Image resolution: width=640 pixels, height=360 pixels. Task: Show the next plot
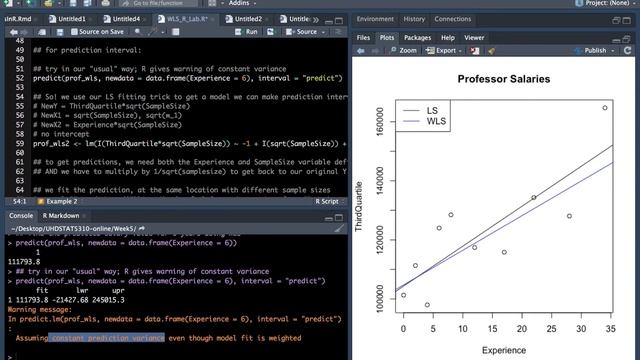(375, 51)
